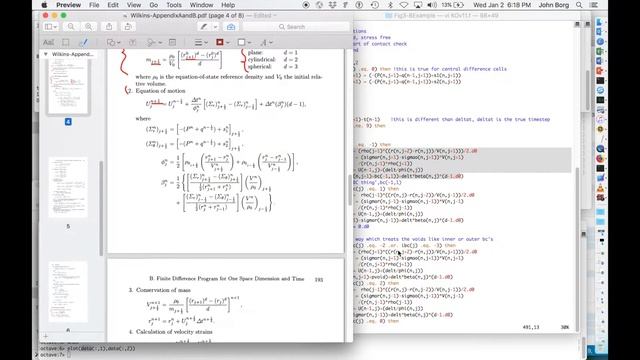Screen dimensions: 640x360
Task: Click the date and time in menu bar
Action: coord(502,5)
